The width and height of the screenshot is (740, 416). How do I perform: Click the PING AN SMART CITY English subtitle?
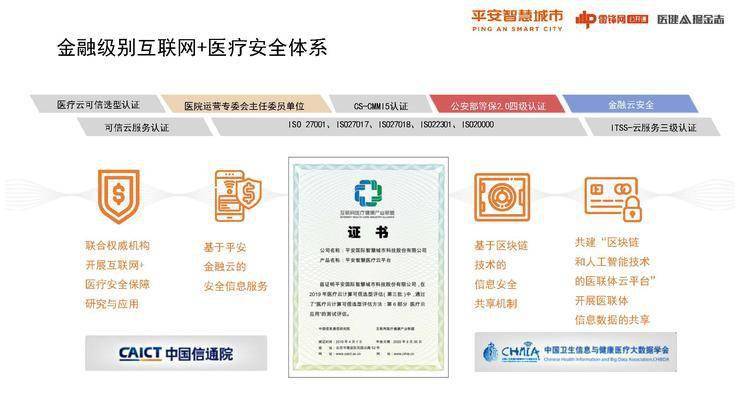[517, 29]
